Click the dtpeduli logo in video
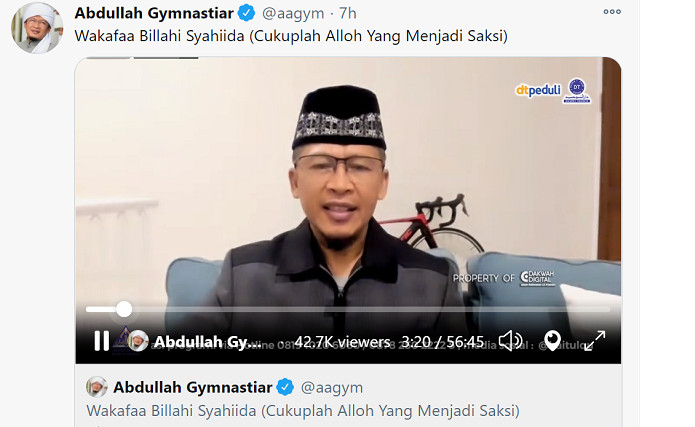The width and height of the screenshot is (695, 427). pyautogui.click(x=538, y=90)
